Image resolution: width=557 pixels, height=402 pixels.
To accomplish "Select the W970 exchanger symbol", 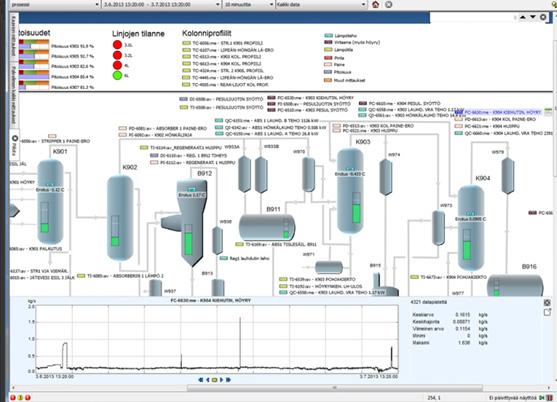I will 309,174.
